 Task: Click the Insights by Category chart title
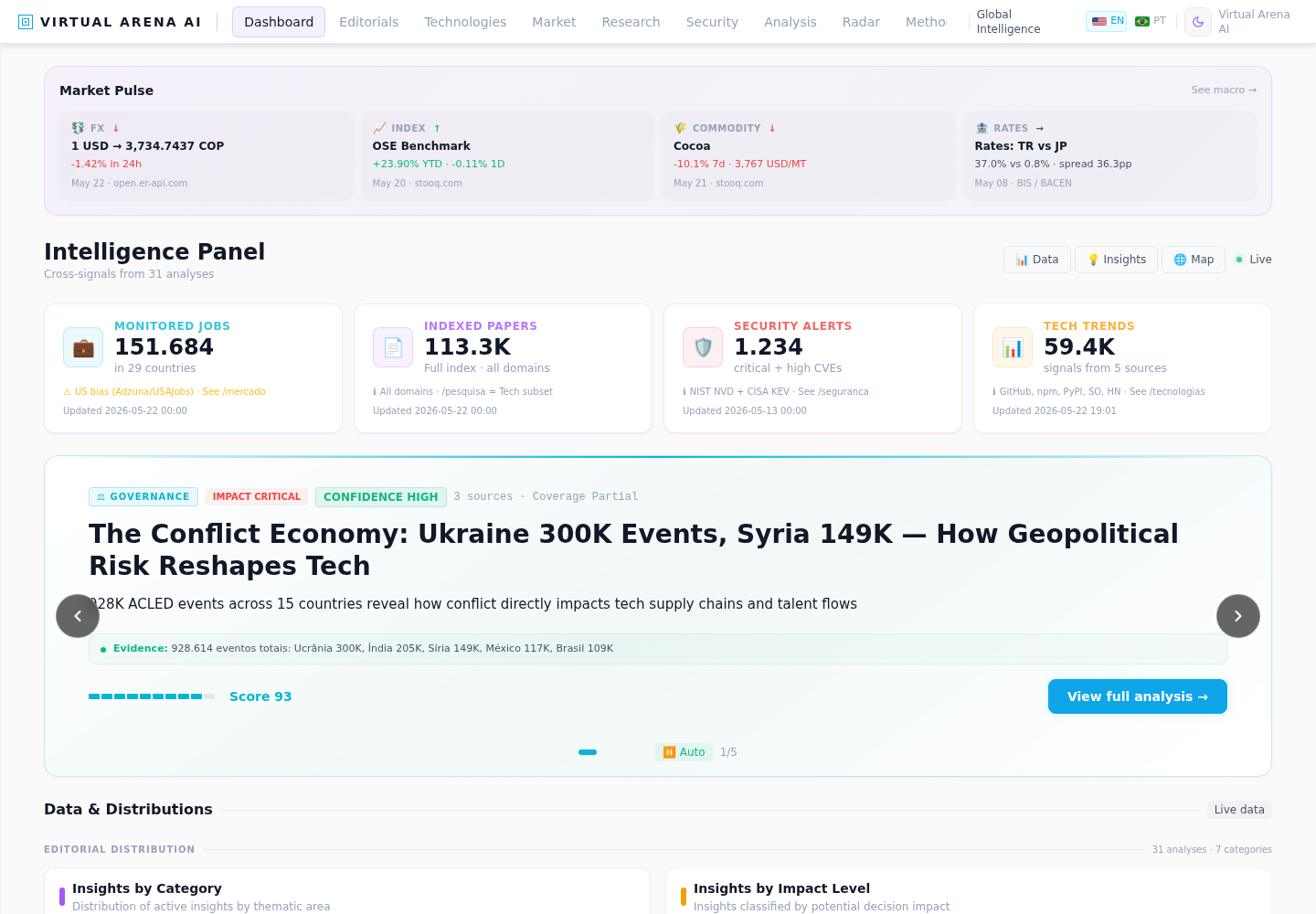[147, 888]
